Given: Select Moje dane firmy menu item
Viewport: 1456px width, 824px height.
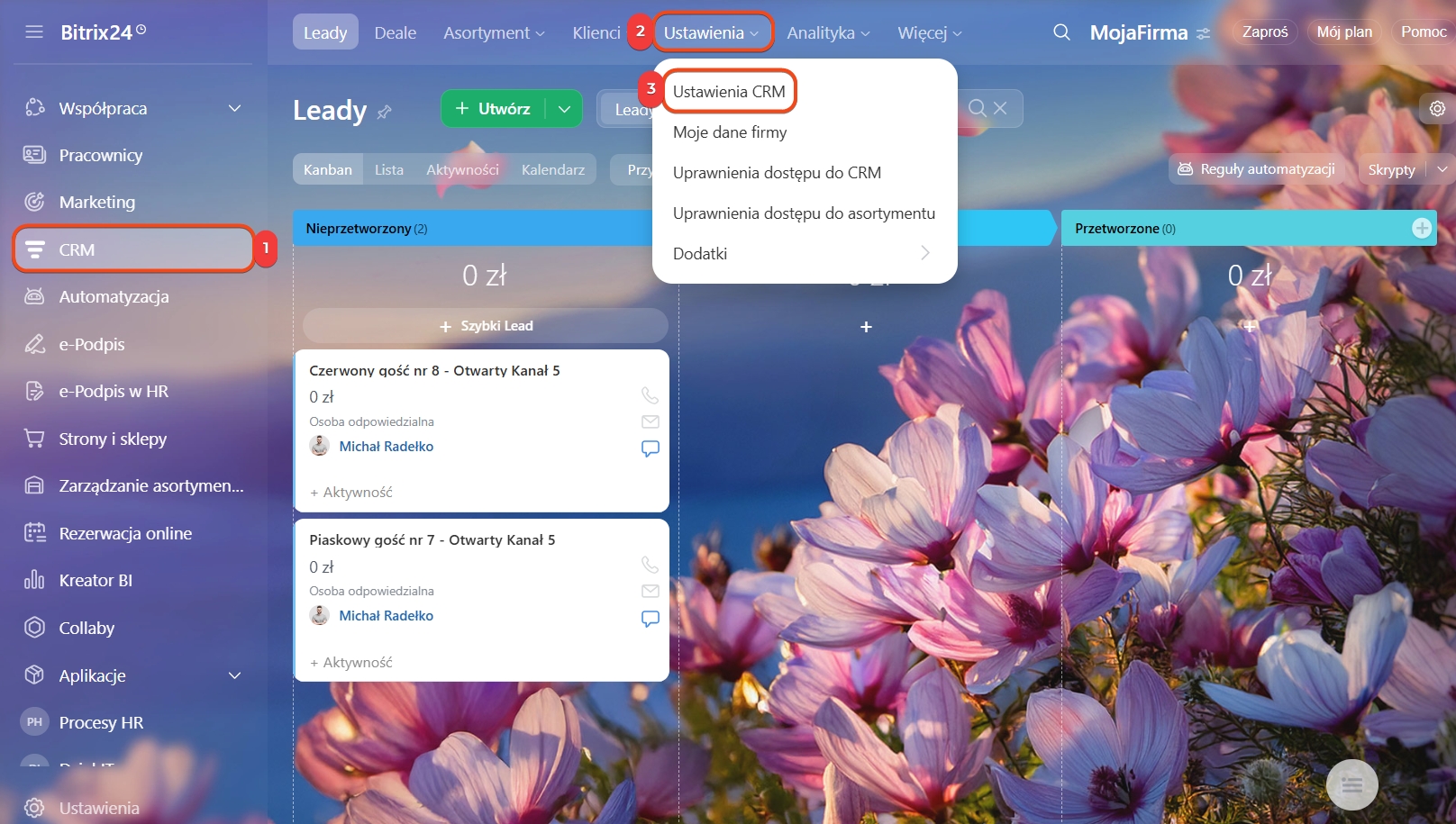Looking at the screenshot, I should [x=730, y=131].
